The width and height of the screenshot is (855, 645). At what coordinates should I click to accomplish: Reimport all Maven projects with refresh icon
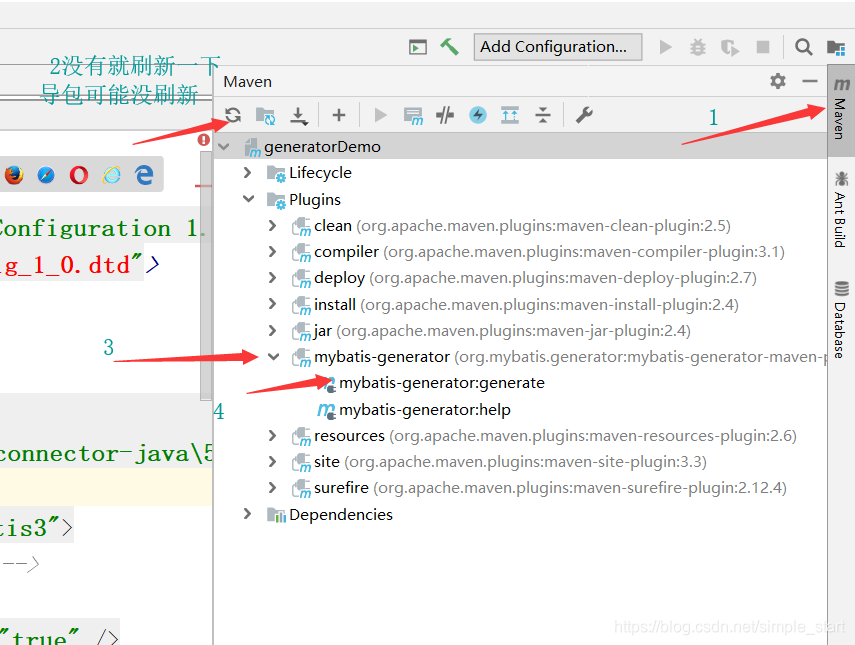(x=233, y=115)
